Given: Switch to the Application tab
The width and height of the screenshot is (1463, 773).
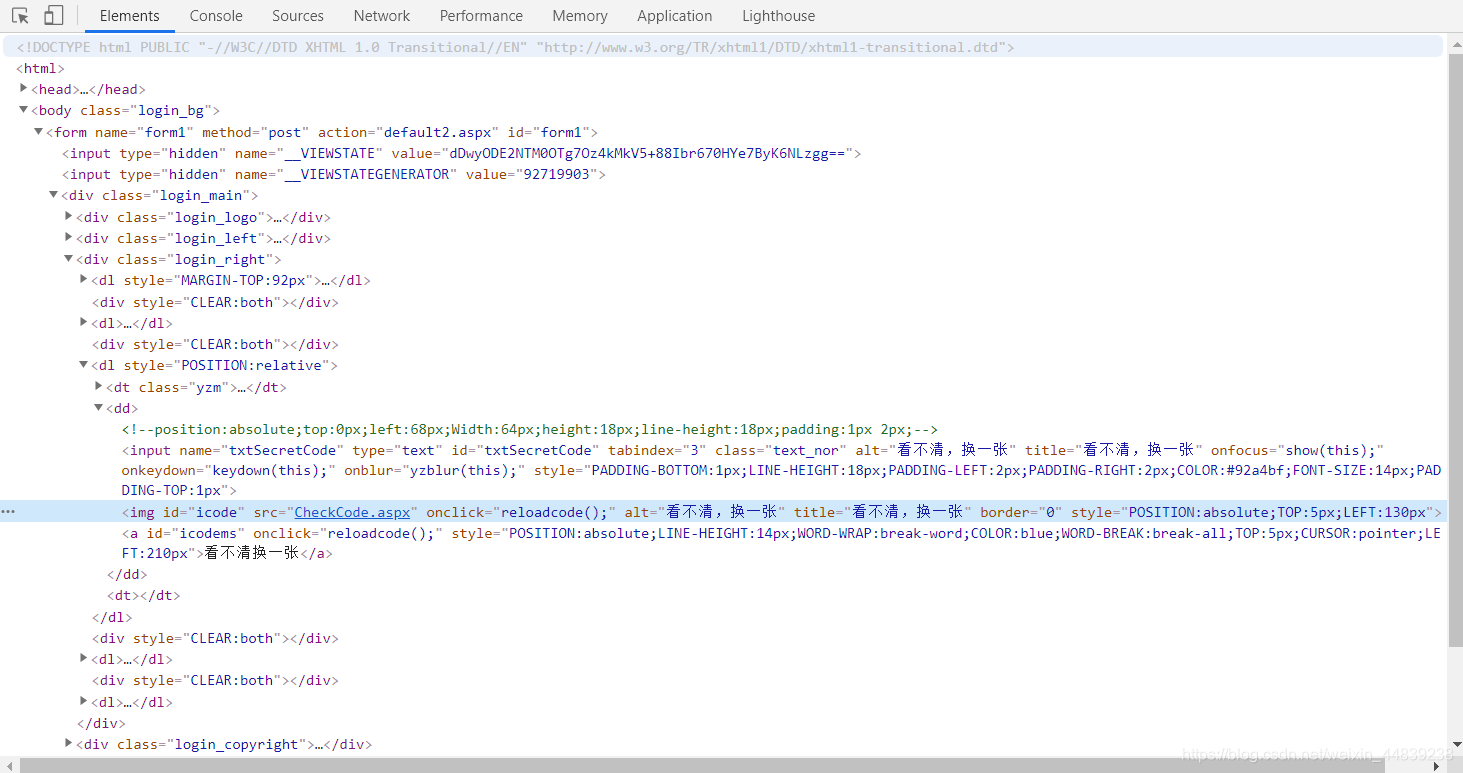Looking at the screenshot, I should pyautogui.click(x=675, y=16).
